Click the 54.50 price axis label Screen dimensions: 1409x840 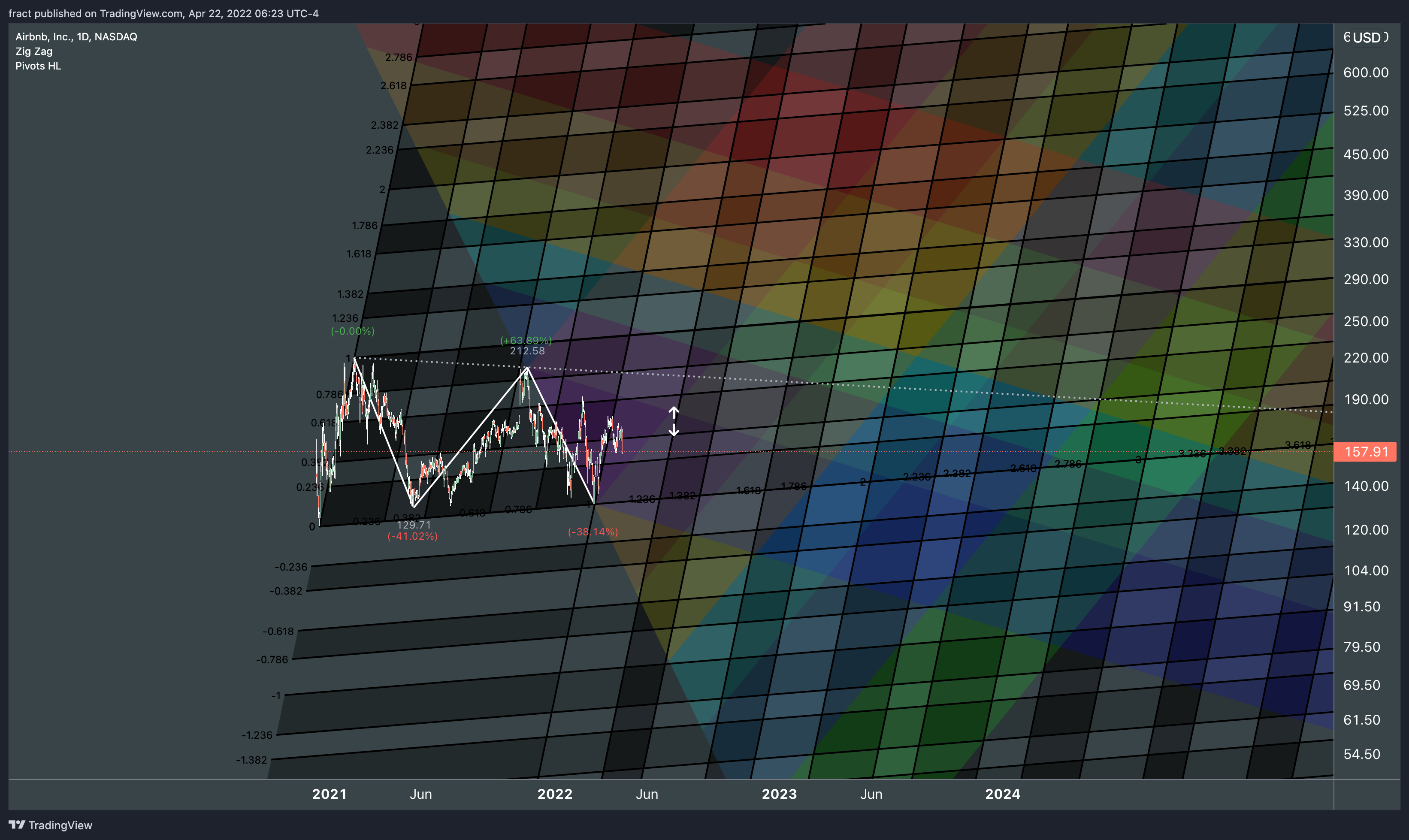(x=1361, y=755)
